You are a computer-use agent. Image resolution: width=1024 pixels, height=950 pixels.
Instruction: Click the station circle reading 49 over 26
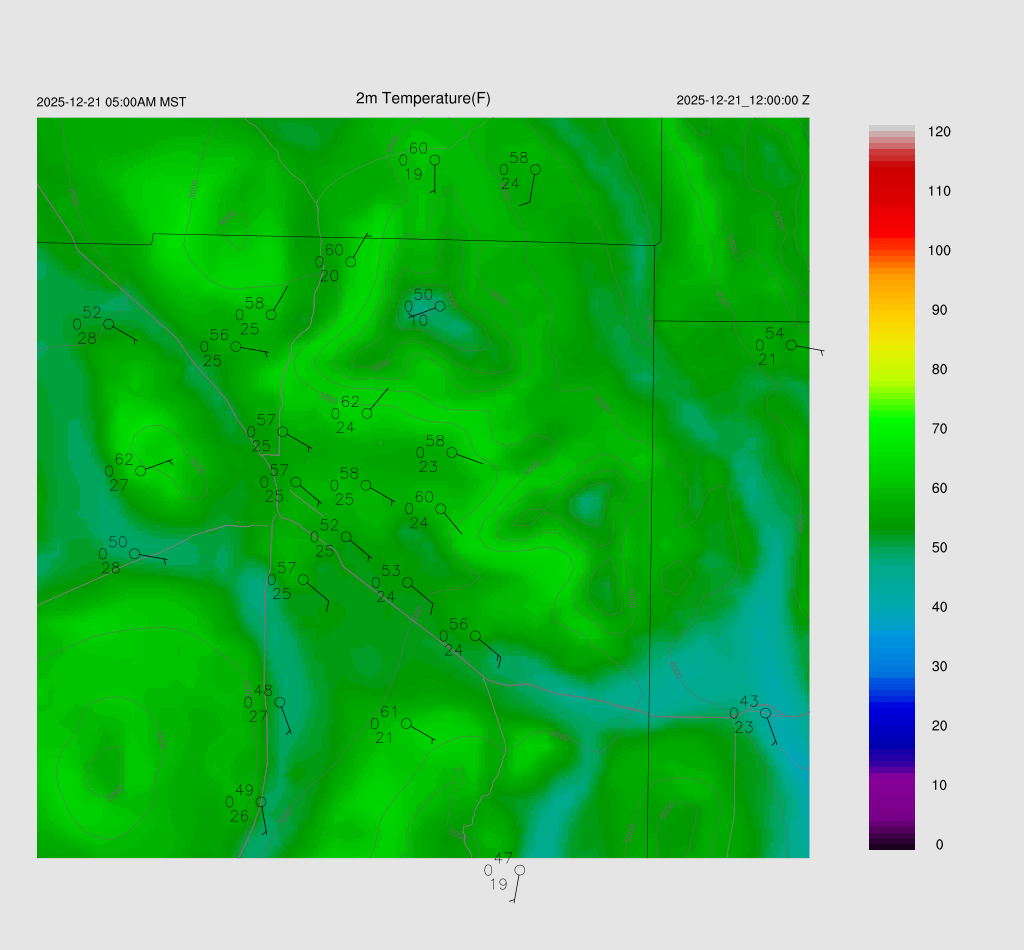tap(261, 801)
